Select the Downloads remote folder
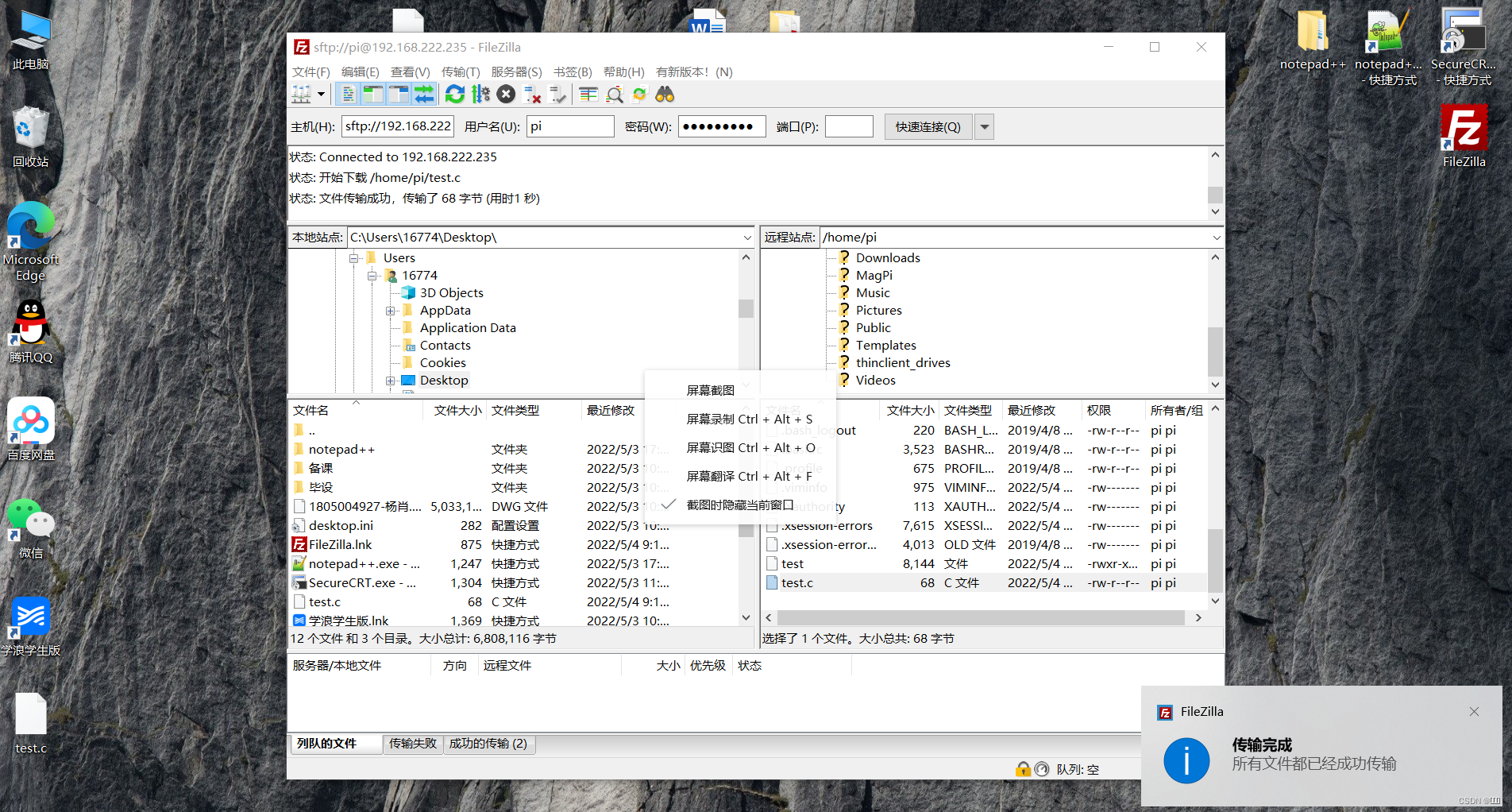The width and height of the screenshot is (1512, 812). point(888,258)
